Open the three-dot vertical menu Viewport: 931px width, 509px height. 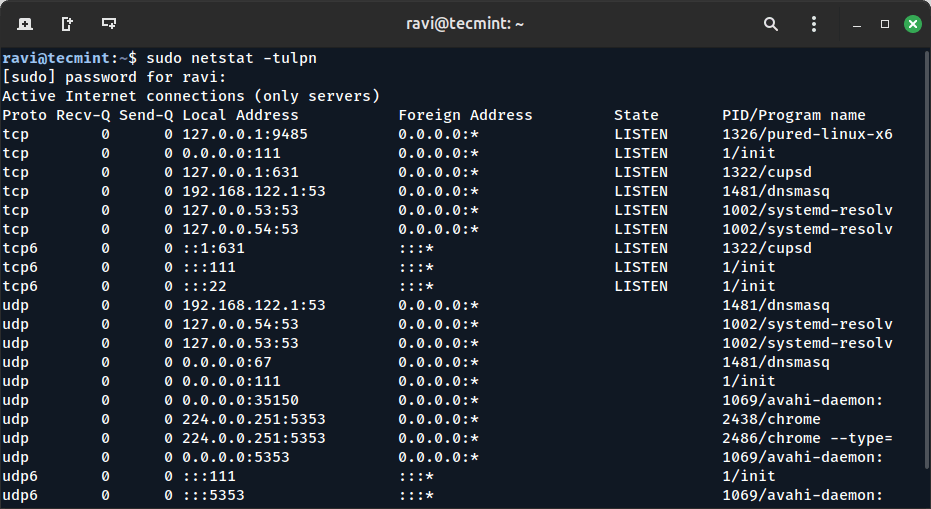pyautogui.click(x=813, y=23)
